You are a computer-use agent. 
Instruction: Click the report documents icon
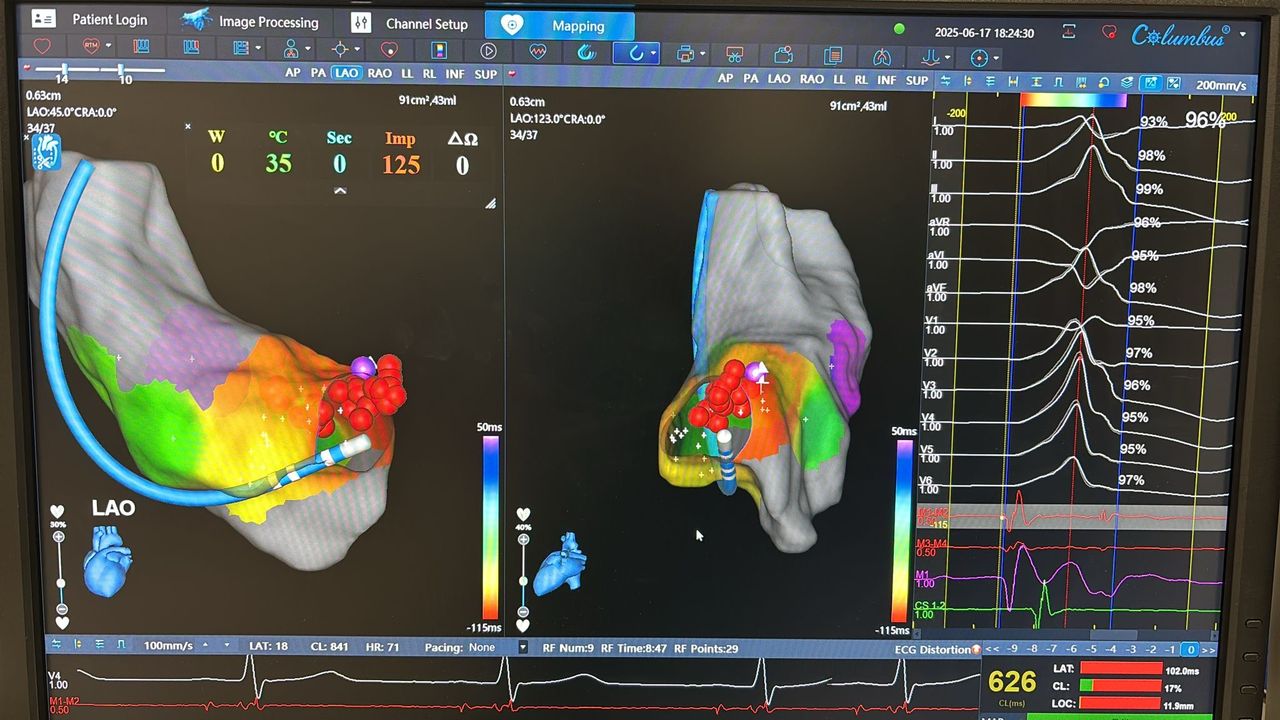(x=833, y=57)
